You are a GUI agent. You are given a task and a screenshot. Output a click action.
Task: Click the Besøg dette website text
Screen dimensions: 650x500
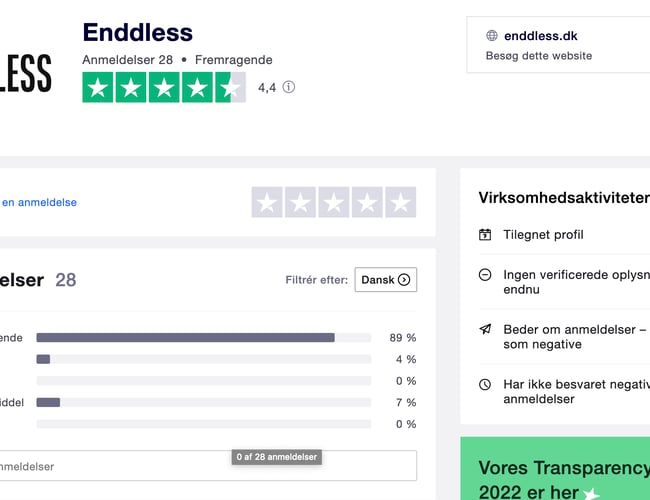(x=538, y=56)
